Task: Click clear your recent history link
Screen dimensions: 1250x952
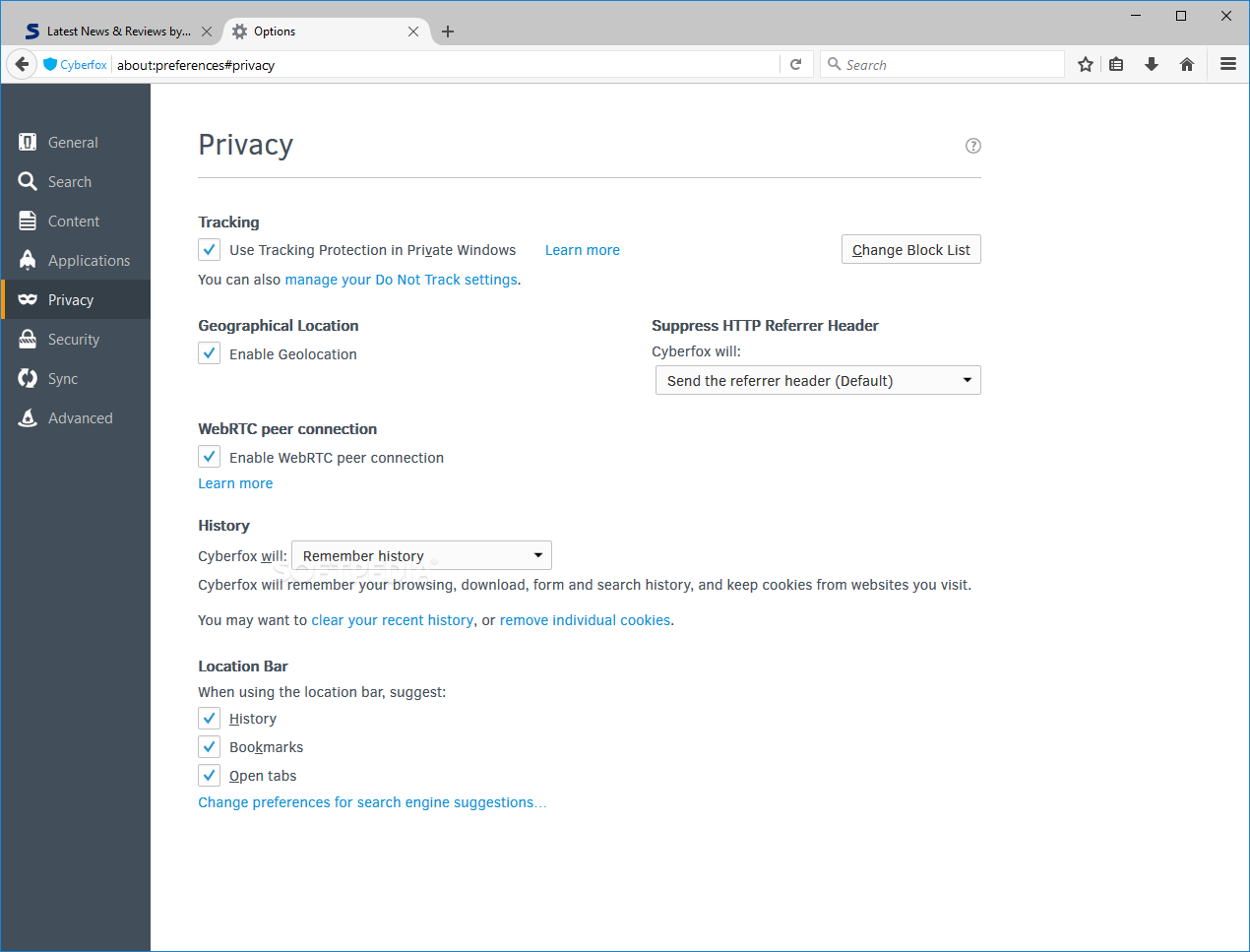Action: 393,620
